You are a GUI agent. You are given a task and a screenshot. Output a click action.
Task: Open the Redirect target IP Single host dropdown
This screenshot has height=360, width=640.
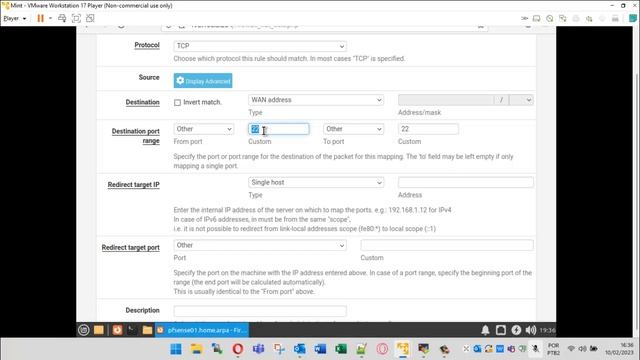click(x=316, y=182)
